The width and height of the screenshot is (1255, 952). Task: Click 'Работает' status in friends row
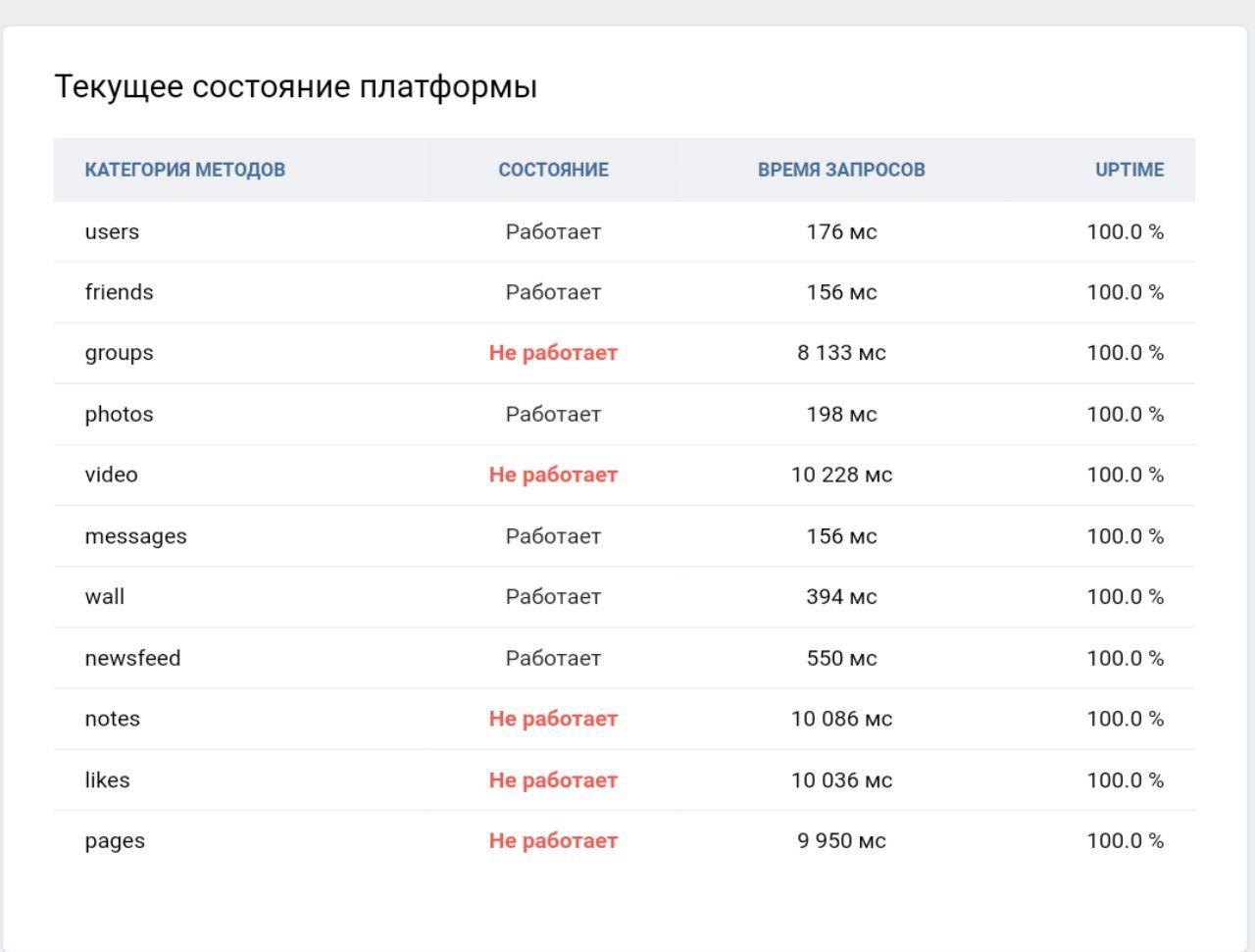553,292
